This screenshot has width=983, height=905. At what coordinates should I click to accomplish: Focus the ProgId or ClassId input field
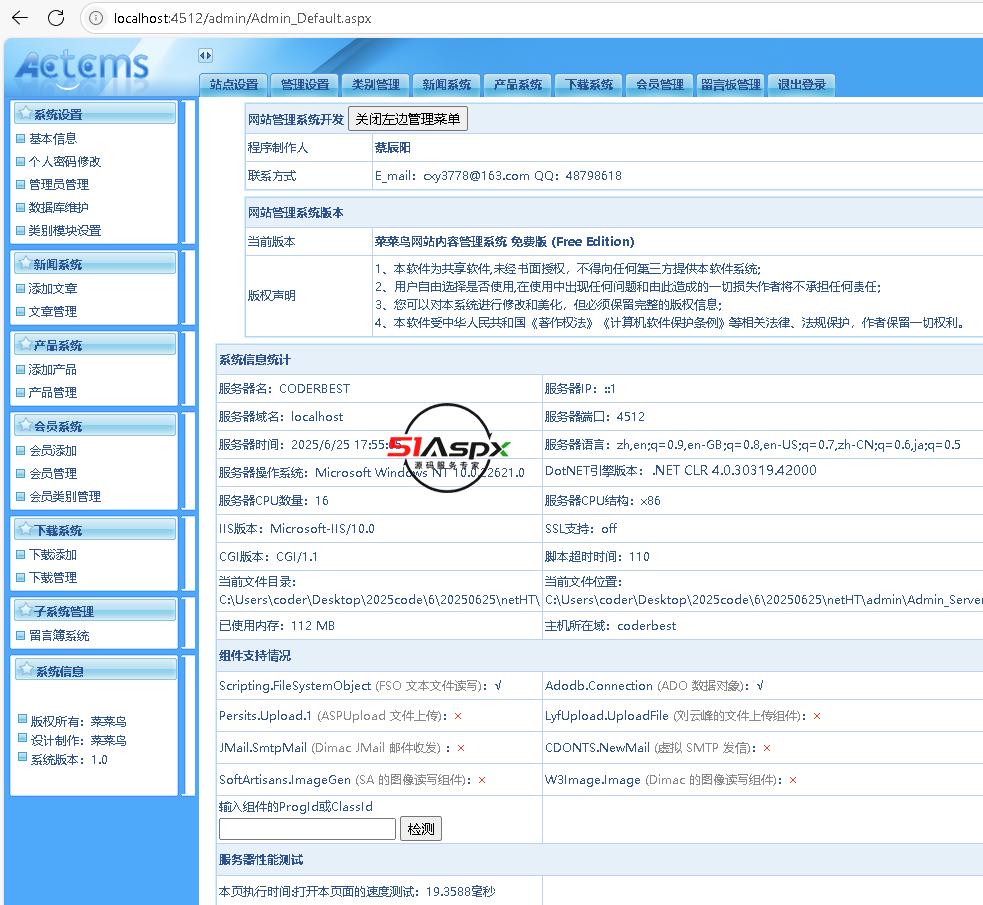coord(307,829)
